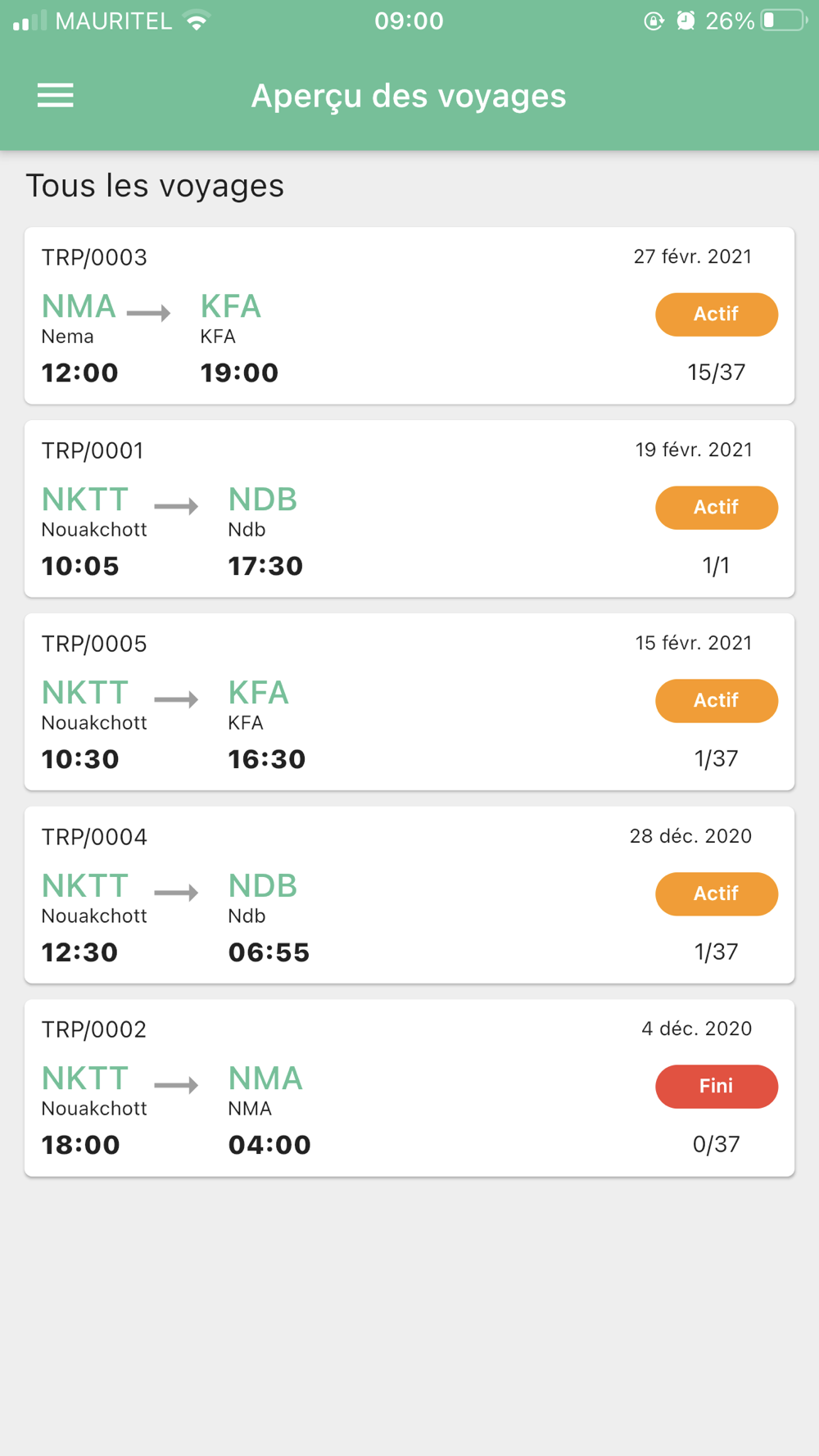Viewport: 819px width, 1456px height.
Task: Tap the NMA origin code in TRP/0003
Action: click(79, 306)
